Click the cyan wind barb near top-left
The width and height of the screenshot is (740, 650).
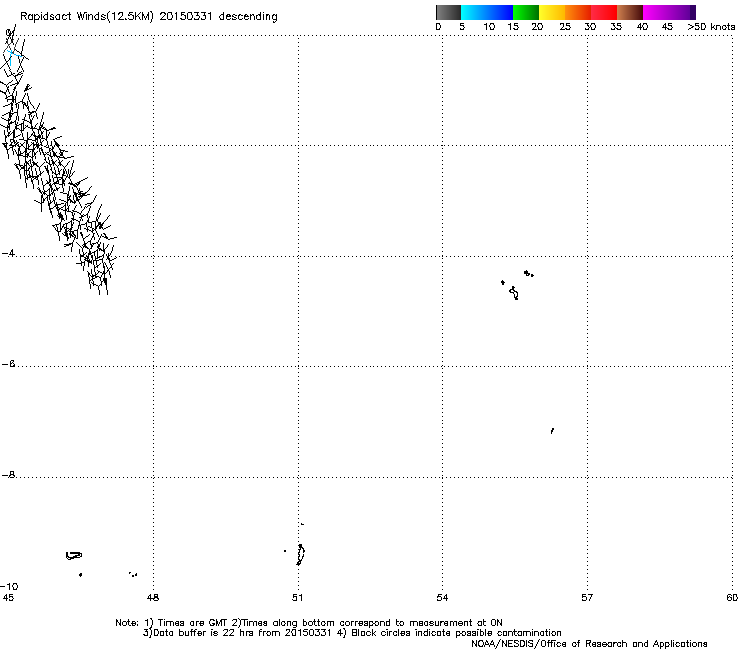(x=14, y=58)
